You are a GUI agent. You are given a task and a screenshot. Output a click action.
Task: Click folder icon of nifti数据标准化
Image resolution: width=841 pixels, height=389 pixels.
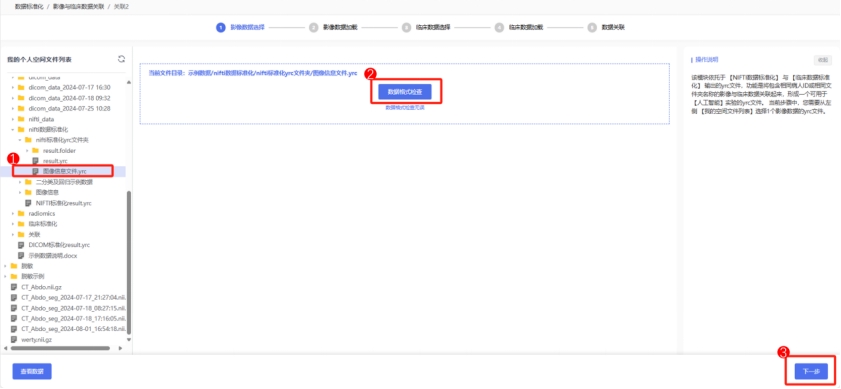click(x=21, y=129)
